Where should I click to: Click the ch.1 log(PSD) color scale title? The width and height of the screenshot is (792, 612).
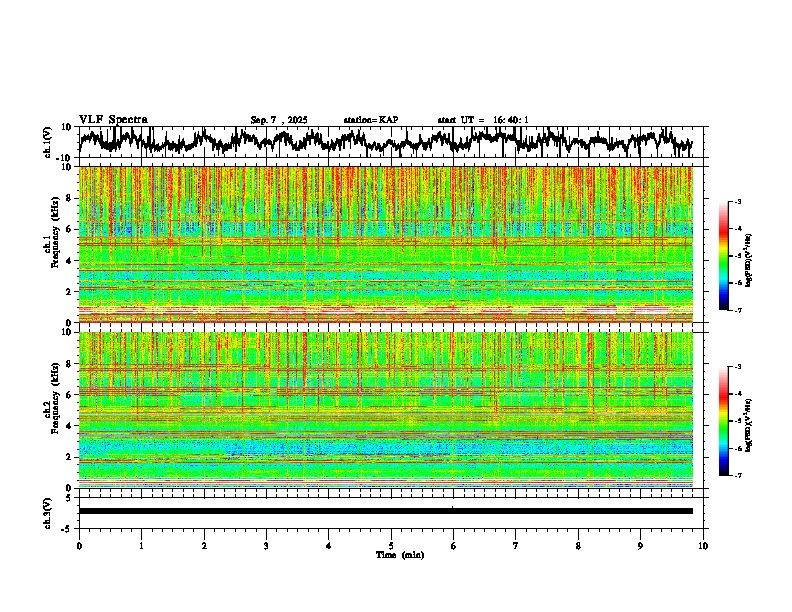[x=749, y=261]
